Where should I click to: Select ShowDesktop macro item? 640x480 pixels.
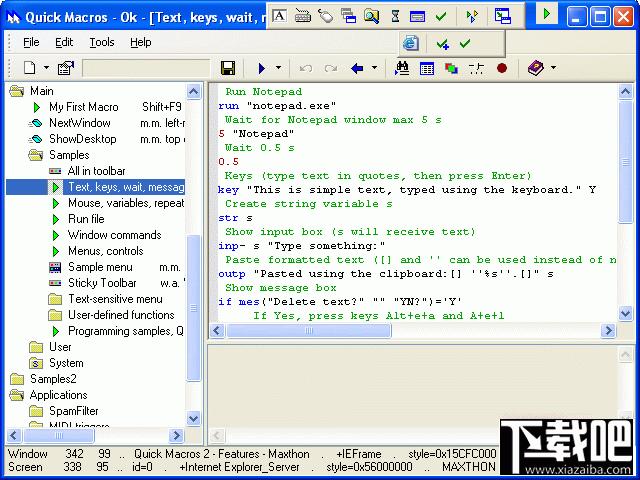point(82,139)
